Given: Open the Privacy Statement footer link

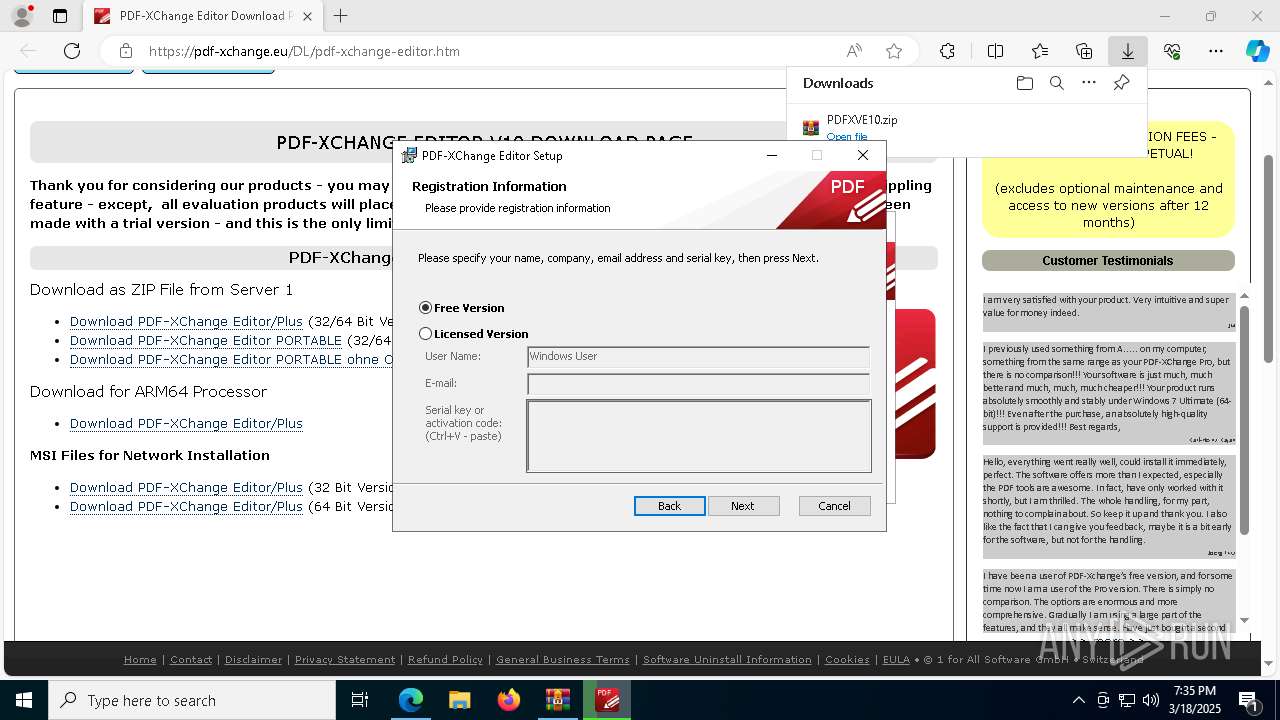Looking at the screenshot, I should [345, 660].
